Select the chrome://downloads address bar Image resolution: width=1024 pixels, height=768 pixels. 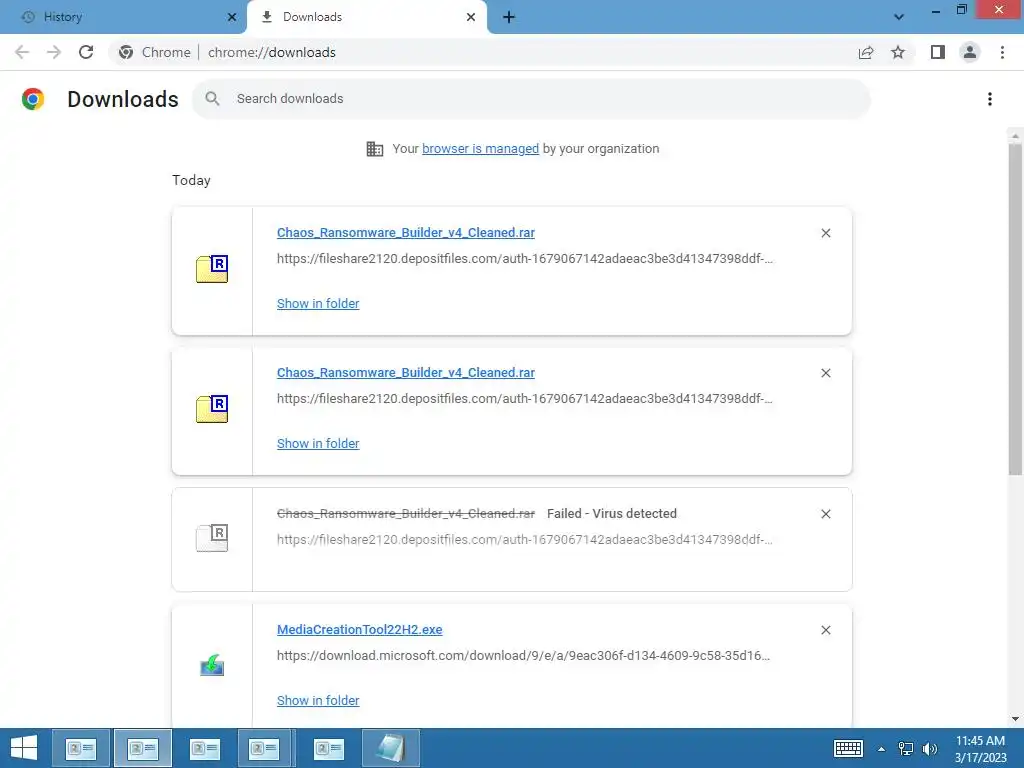click(272, 52)
